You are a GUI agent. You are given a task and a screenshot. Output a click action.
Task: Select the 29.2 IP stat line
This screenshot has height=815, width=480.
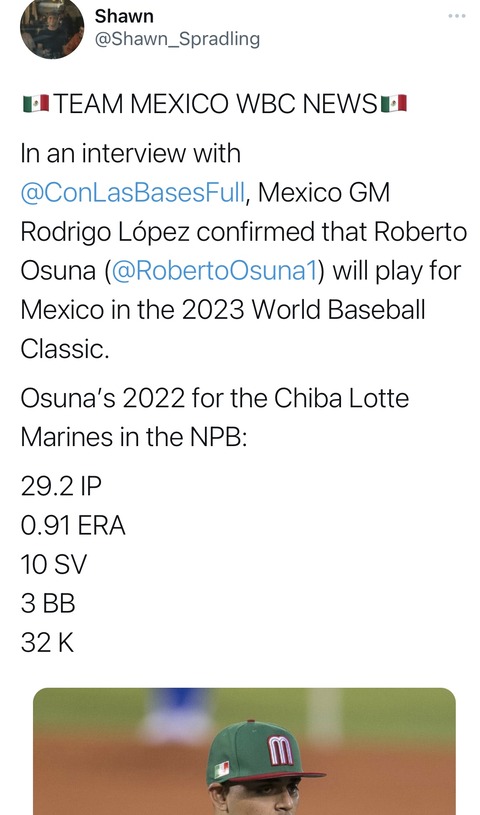click(x=61, y=487)
